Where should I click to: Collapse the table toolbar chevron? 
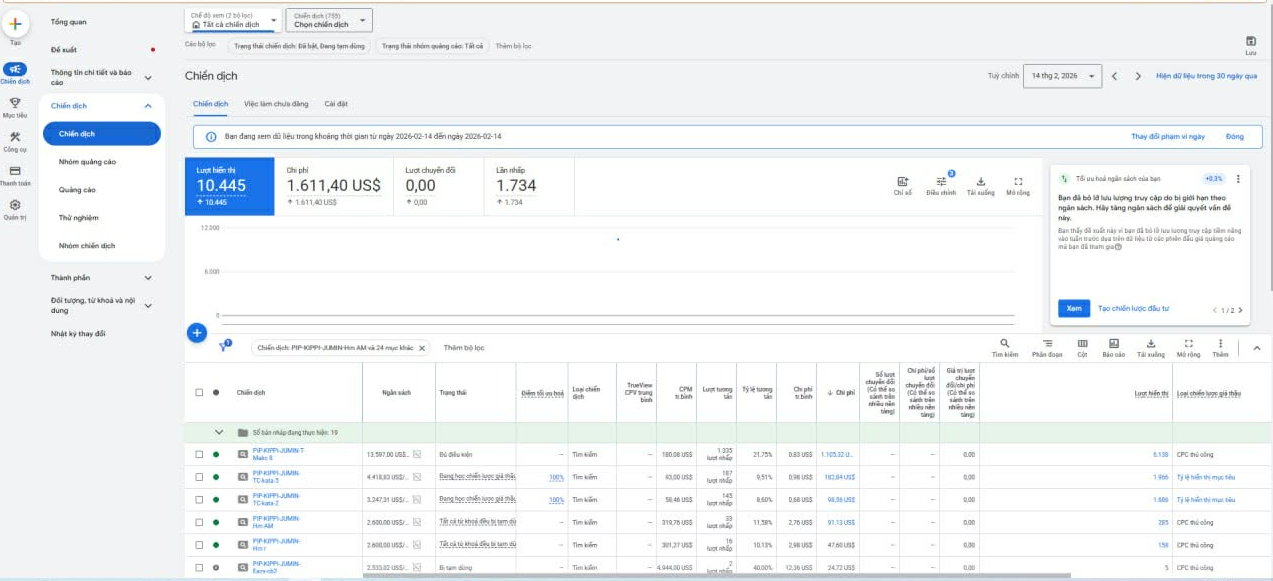1257,347
